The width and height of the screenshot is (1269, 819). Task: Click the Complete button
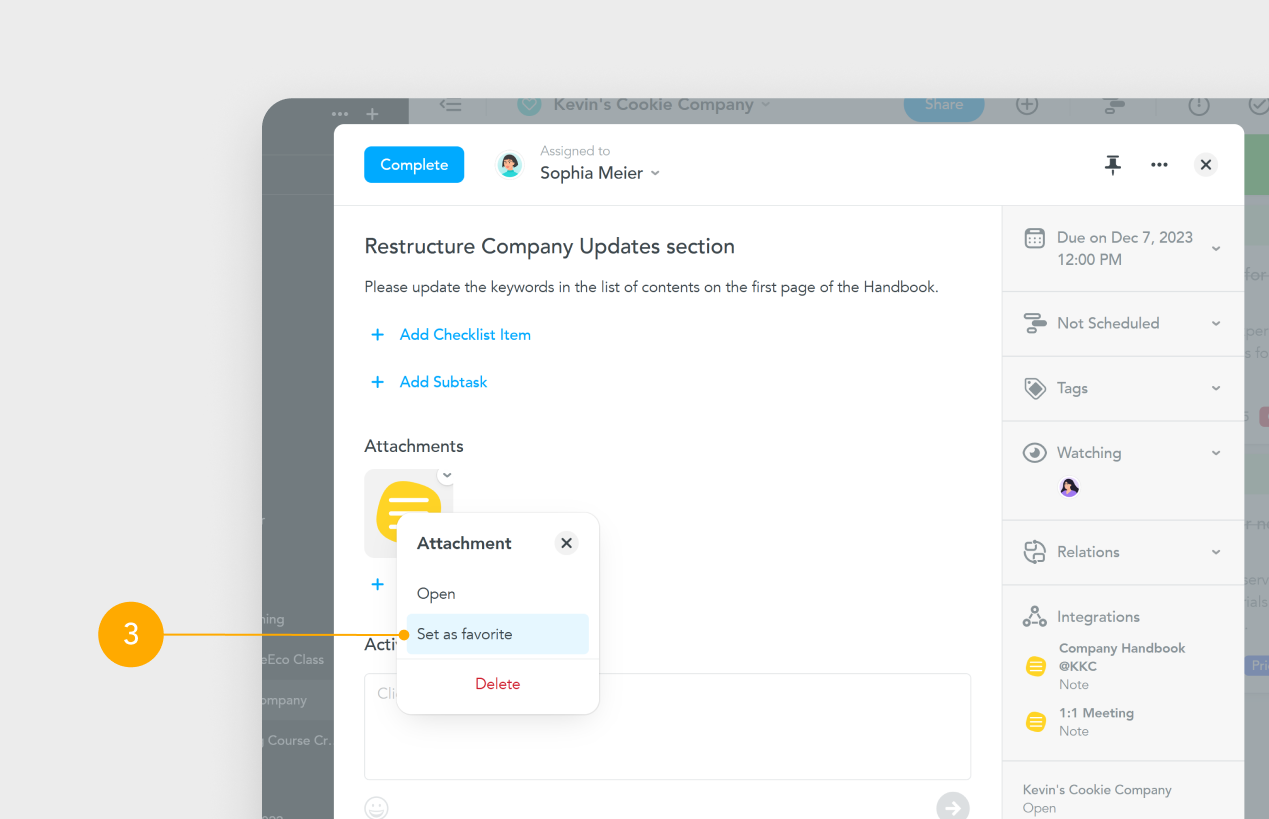point(414,165)
